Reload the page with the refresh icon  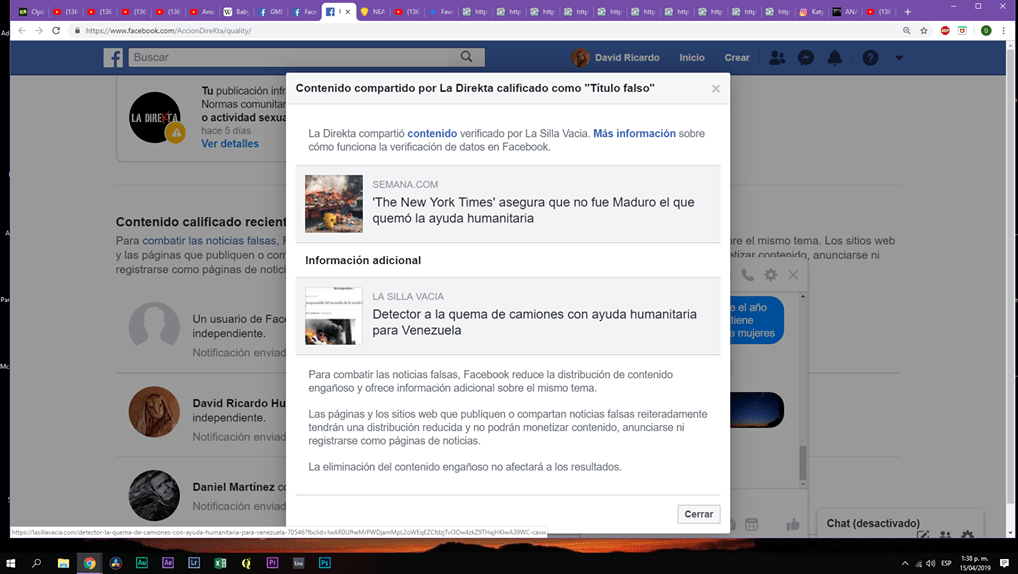coord(56,31)
